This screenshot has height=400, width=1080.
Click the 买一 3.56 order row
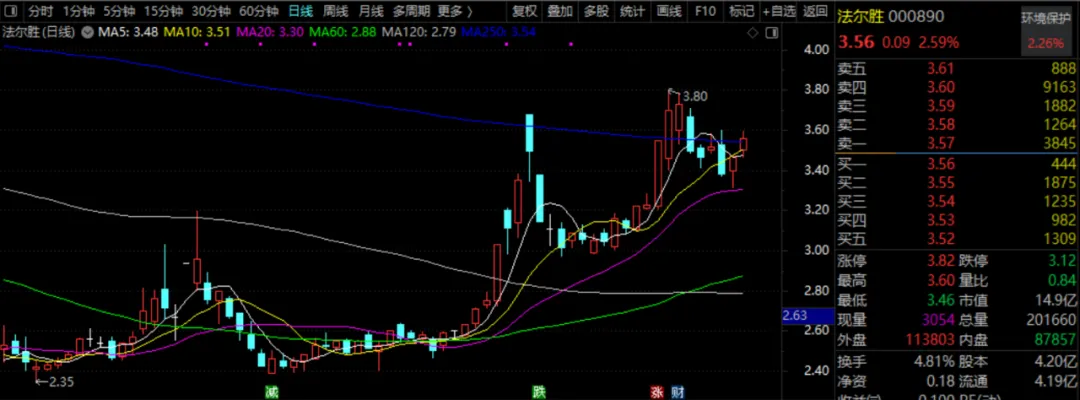(957, 163)
